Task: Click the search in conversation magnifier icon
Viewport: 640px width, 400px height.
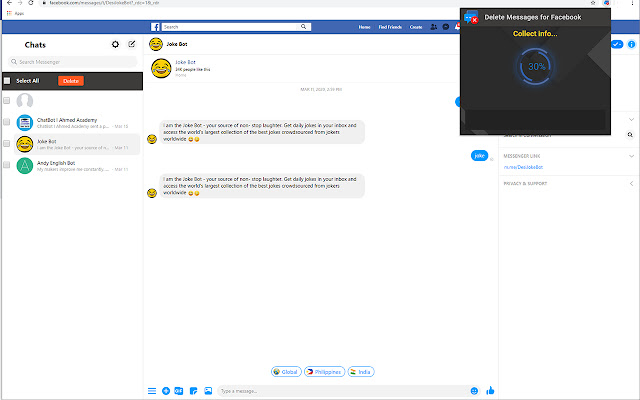Action: click(x=630, y=135)
